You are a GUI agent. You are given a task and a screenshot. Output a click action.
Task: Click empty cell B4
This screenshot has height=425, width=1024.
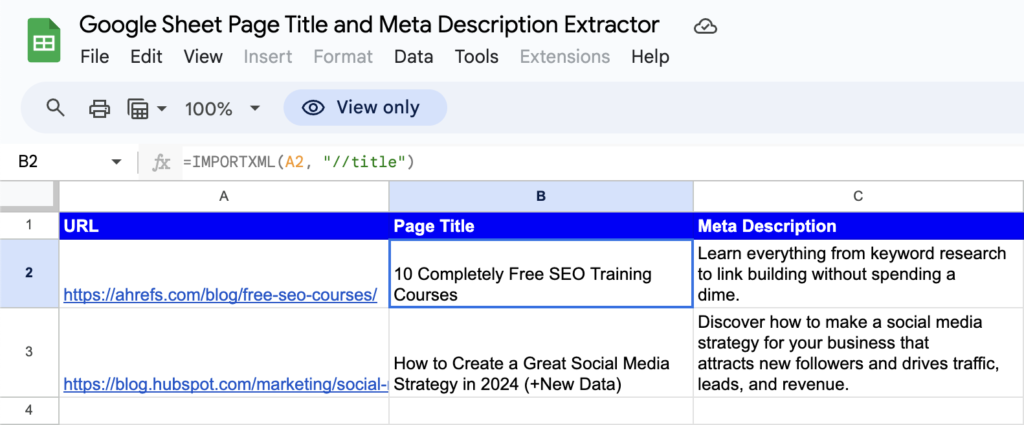click(541, 411)
